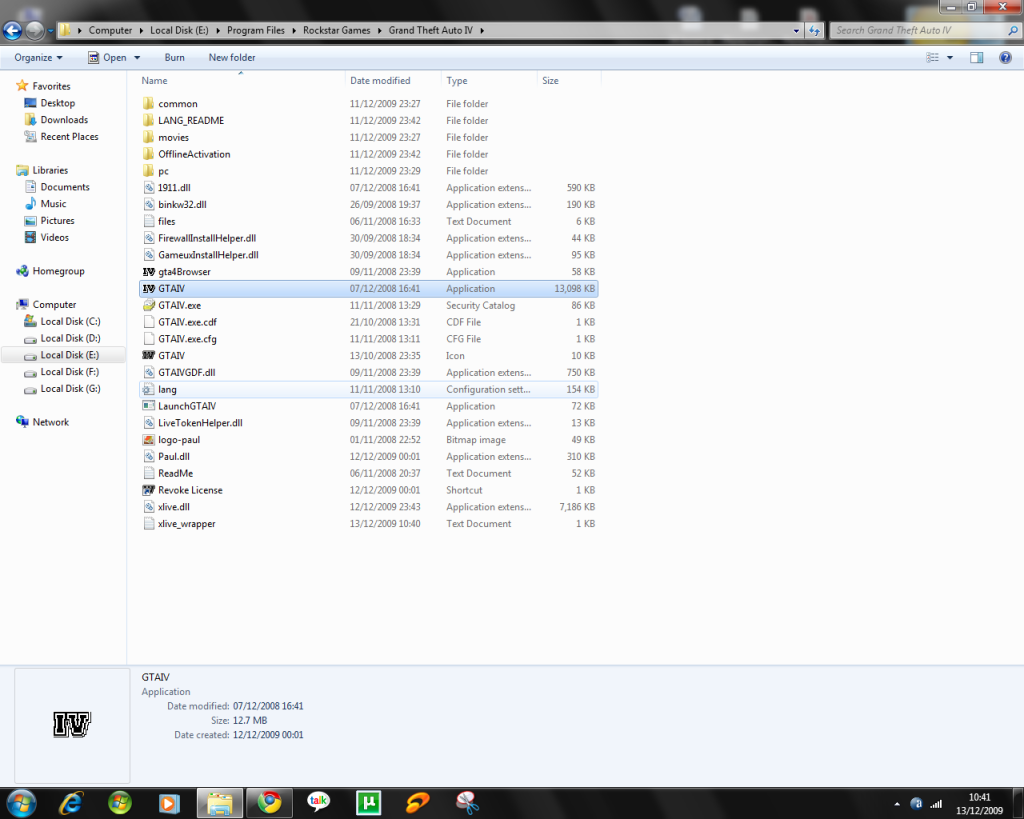Click the Burn toolbar command

[174, 57]
